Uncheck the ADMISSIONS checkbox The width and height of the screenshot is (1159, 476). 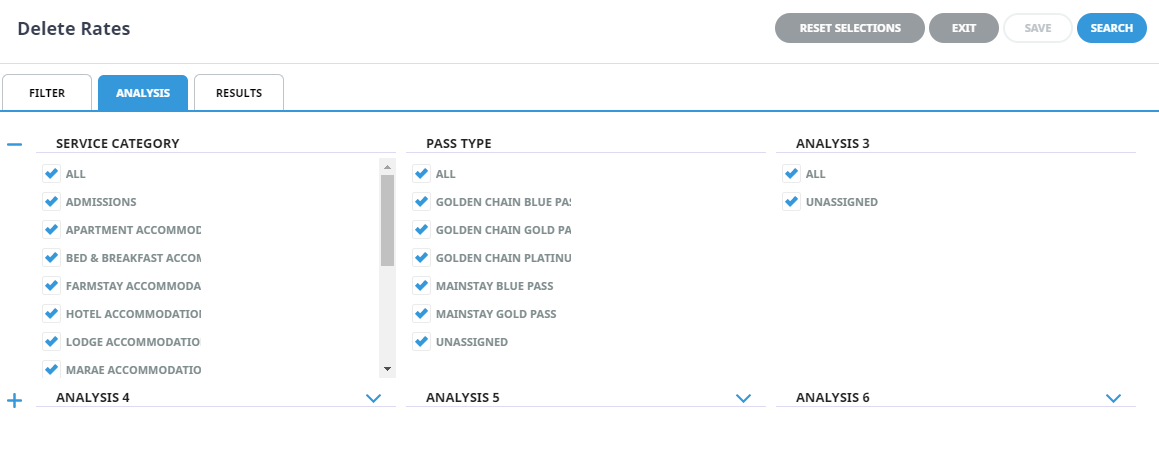(x=51, y=202)
